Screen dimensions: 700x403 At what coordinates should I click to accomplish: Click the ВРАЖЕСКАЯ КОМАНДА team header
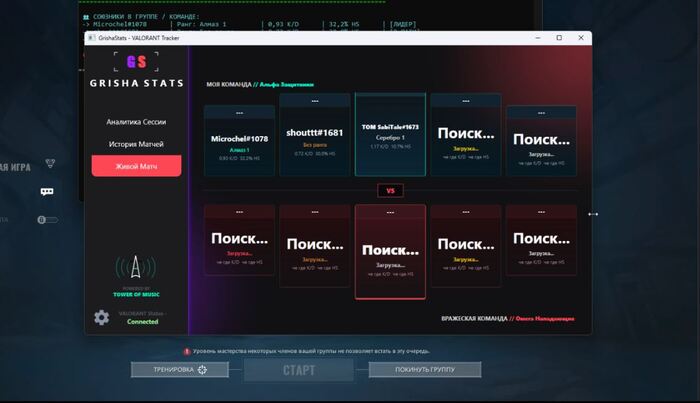(x=508, y=319)
